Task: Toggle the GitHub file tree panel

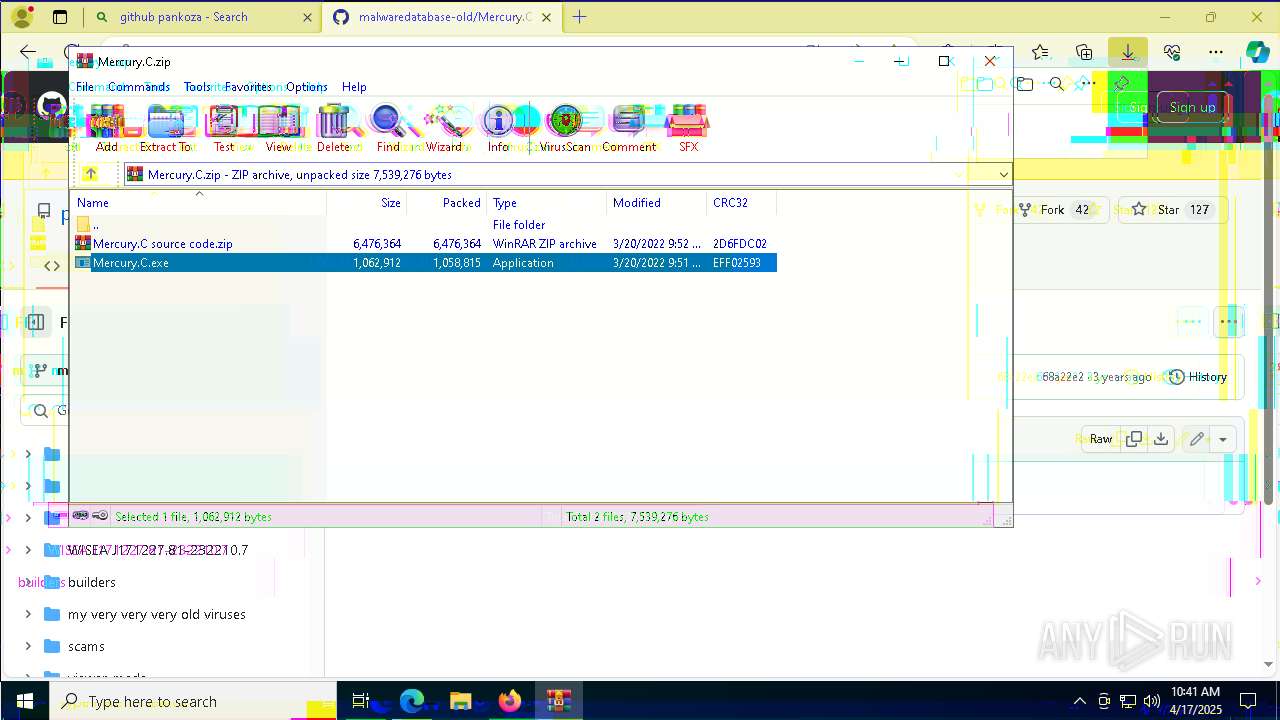Action: tap(36, 322)
